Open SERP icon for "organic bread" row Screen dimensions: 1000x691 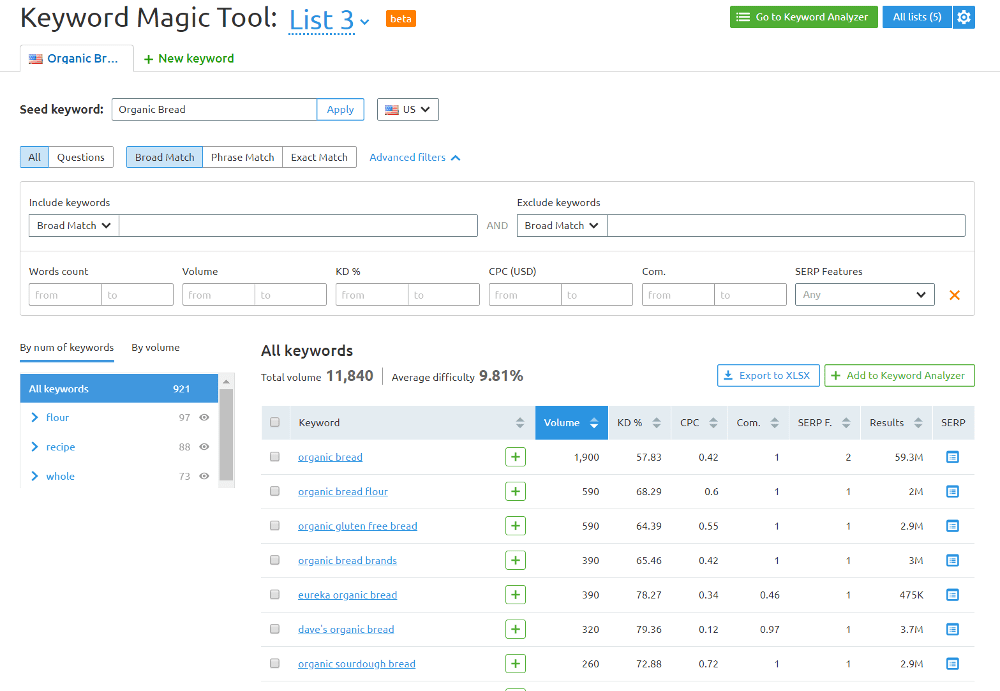point(952,456)
